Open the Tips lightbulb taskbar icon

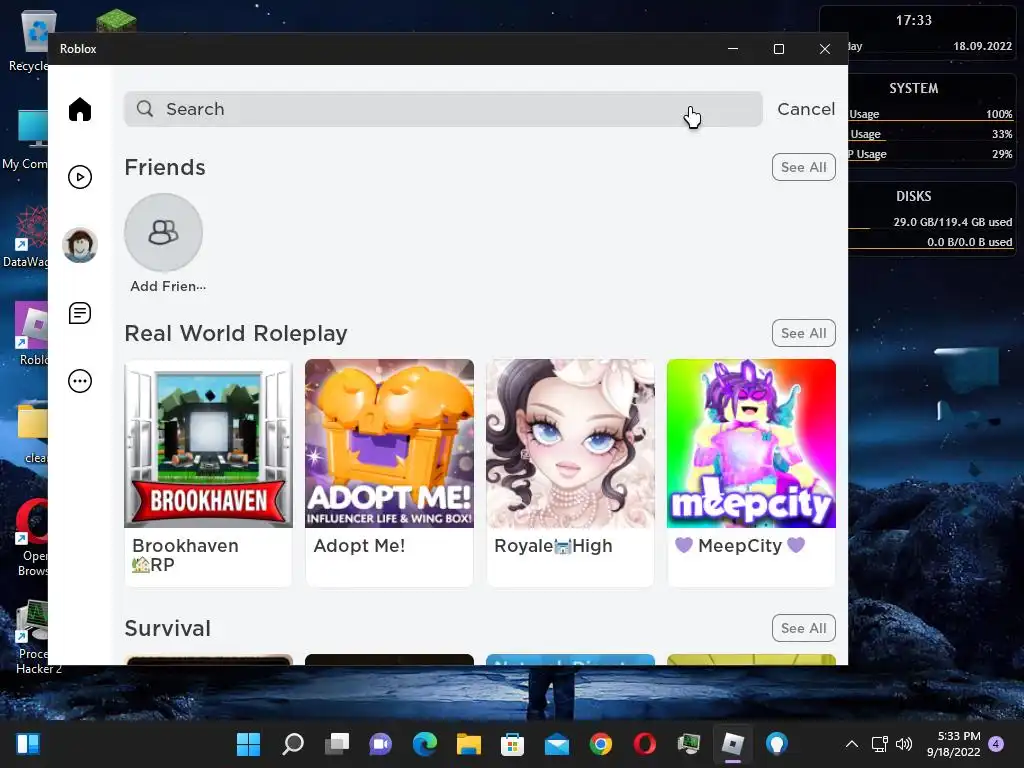point(776,744)
